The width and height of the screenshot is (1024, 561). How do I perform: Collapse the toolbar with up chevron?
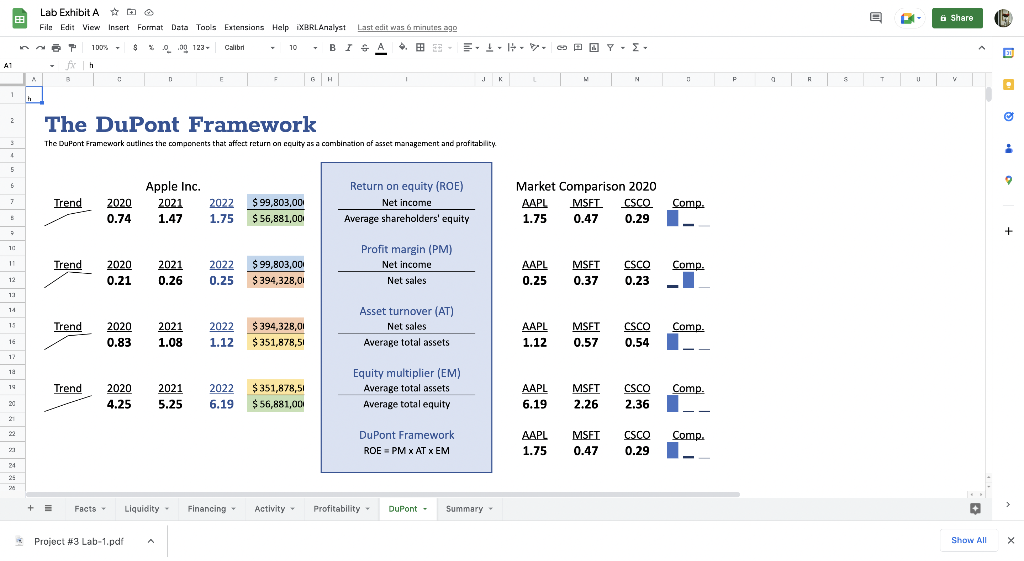(982, 48)
